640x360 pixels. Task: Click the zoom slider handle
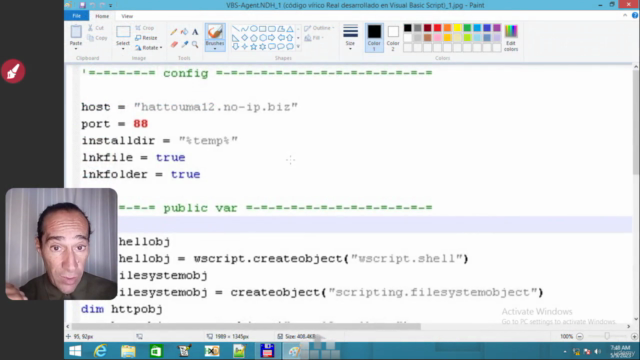pos(607,336)
